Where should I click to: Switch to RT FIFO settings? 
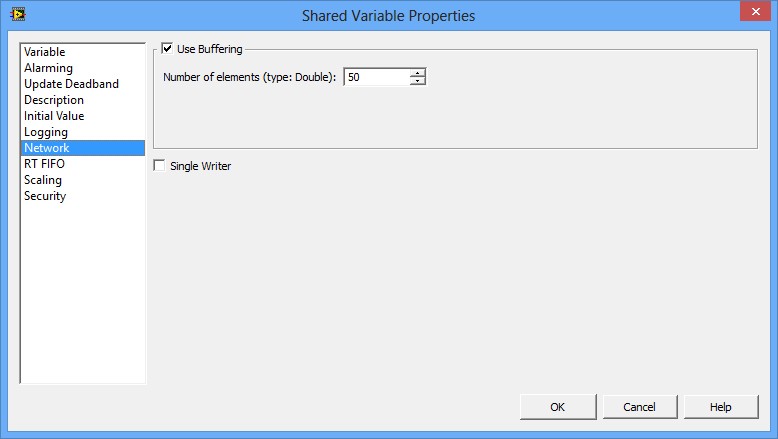pos(44,164)
